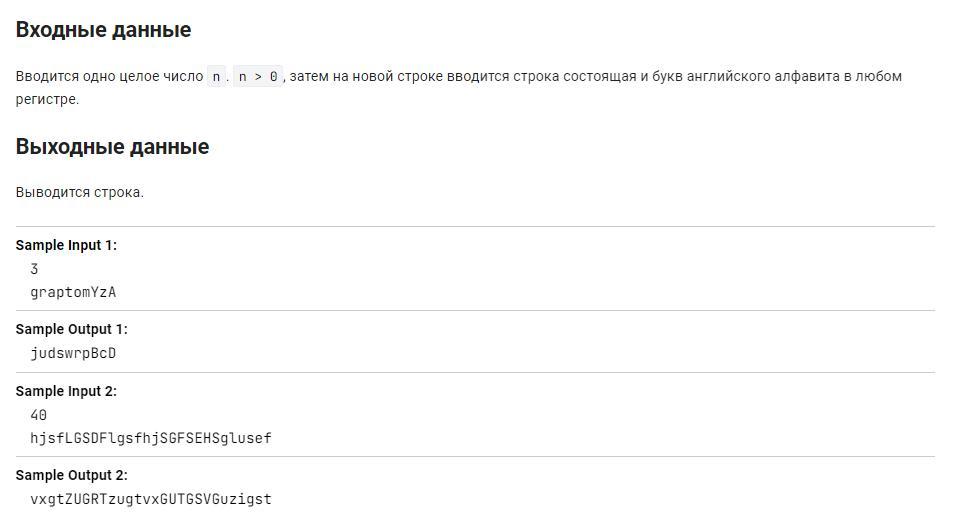The image size is (954, 520).
Task: Click the string 'graptomYzA'
Action: pos(73,292)
